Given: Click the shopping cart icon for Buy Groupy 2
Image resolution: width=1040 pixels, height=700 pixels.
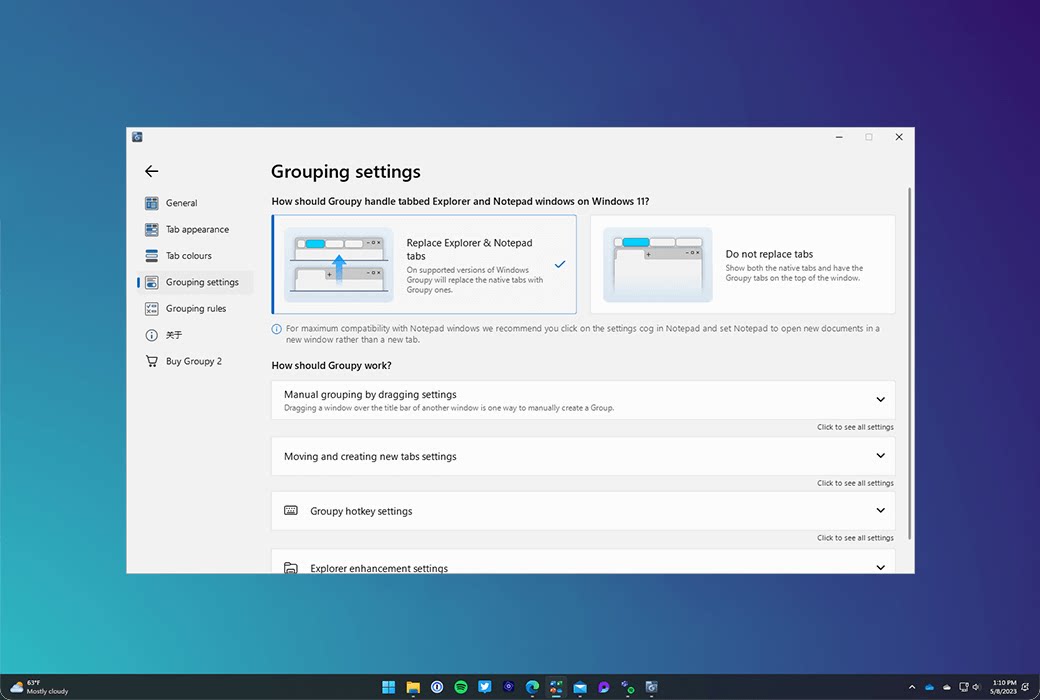Looking at the screenshot, I should 152,361.
